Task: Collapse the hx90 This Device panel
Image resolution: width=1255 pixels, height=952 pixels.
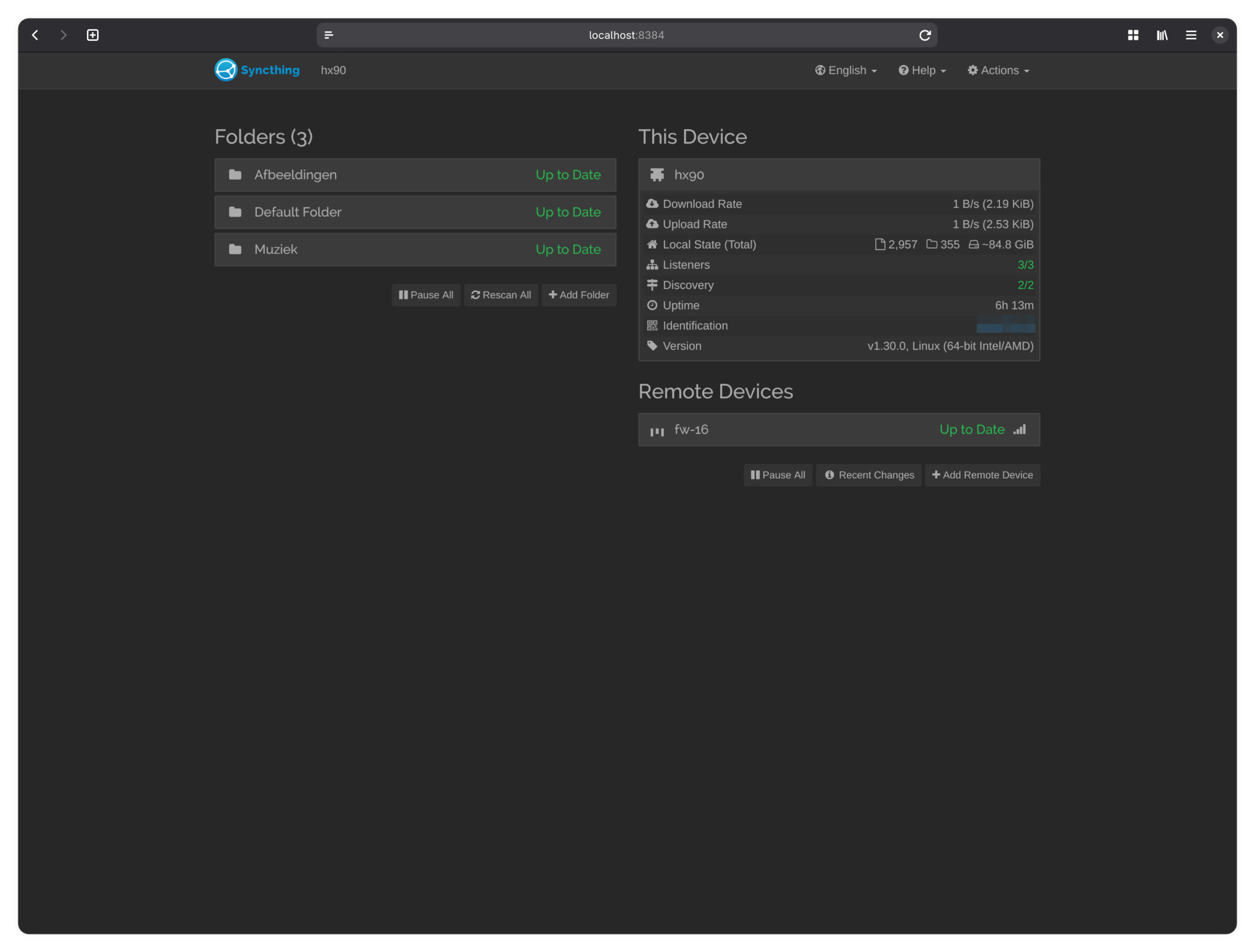Action: (x=839, y=175)
